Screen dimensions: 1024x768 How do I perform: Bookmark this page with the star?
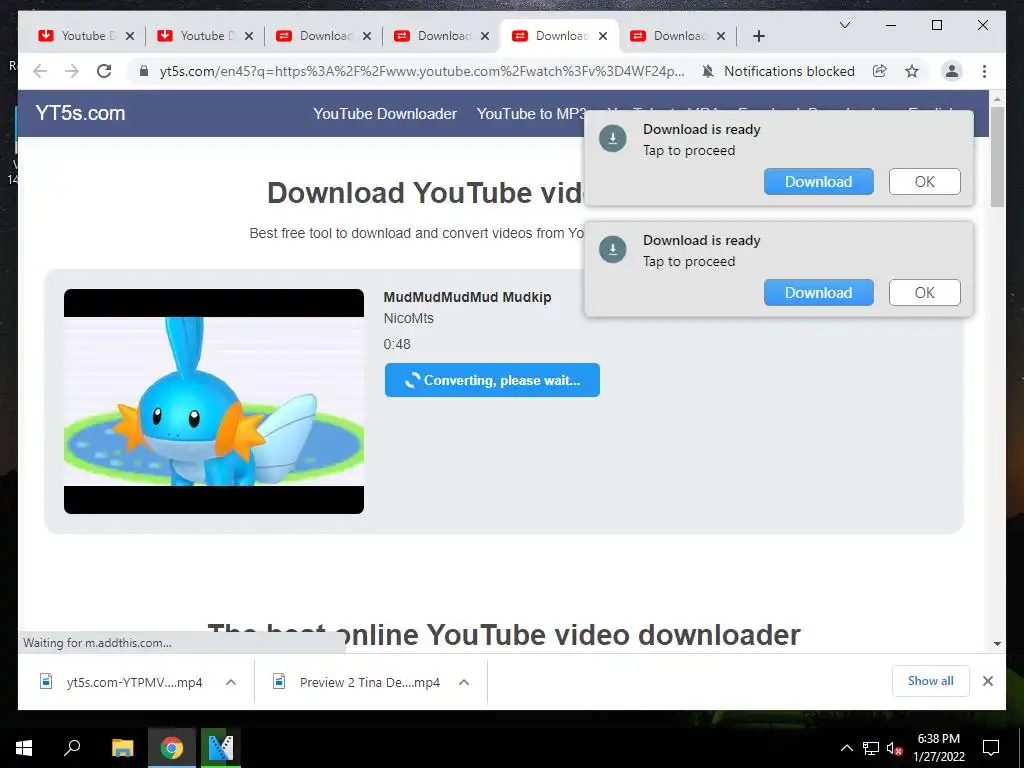912,71
